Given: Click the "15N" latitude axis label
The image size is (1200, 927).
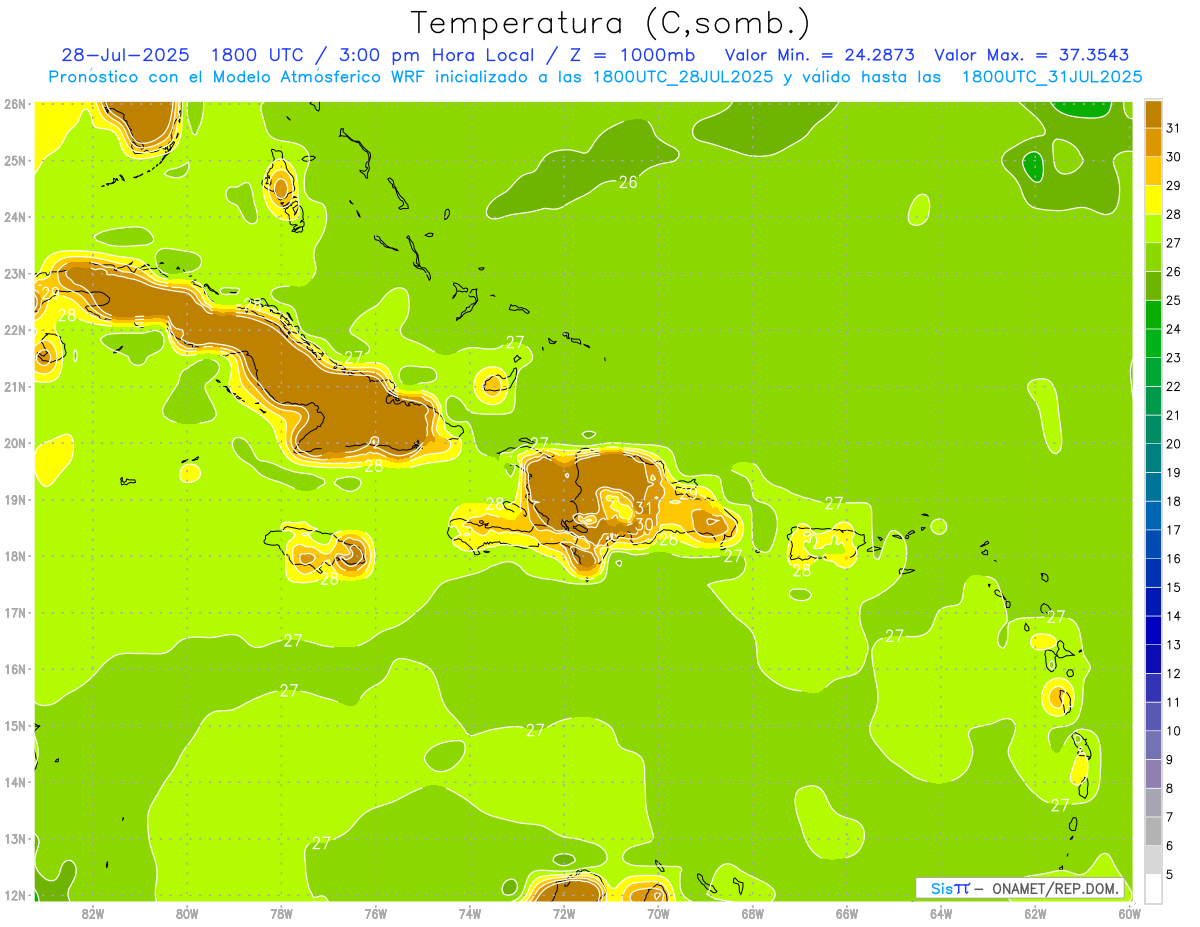Looking at the screenshot, I should [15, 726].
